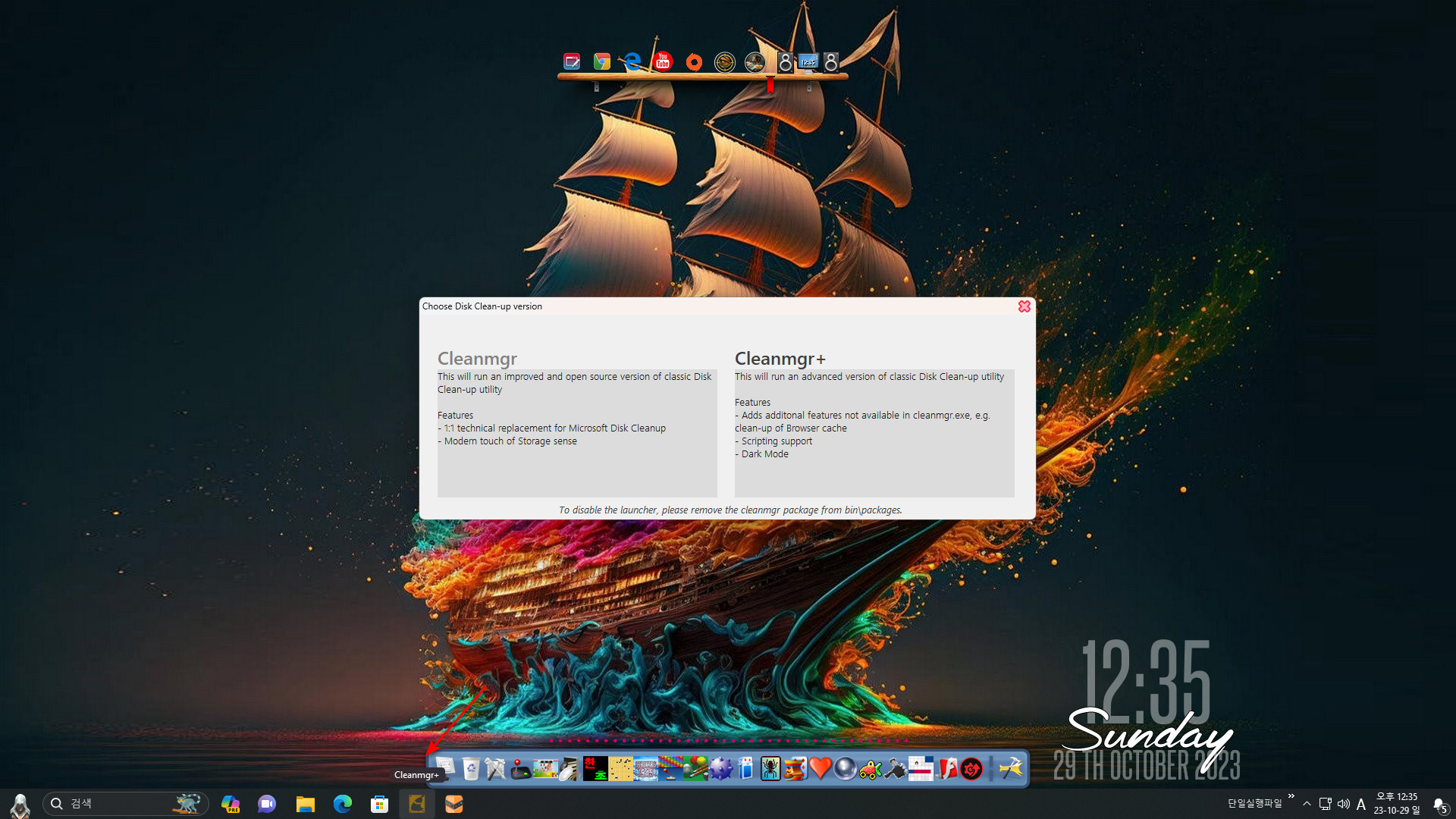
Task: Open Microsoft Edge from the taskbar
Action: (343, 804)
